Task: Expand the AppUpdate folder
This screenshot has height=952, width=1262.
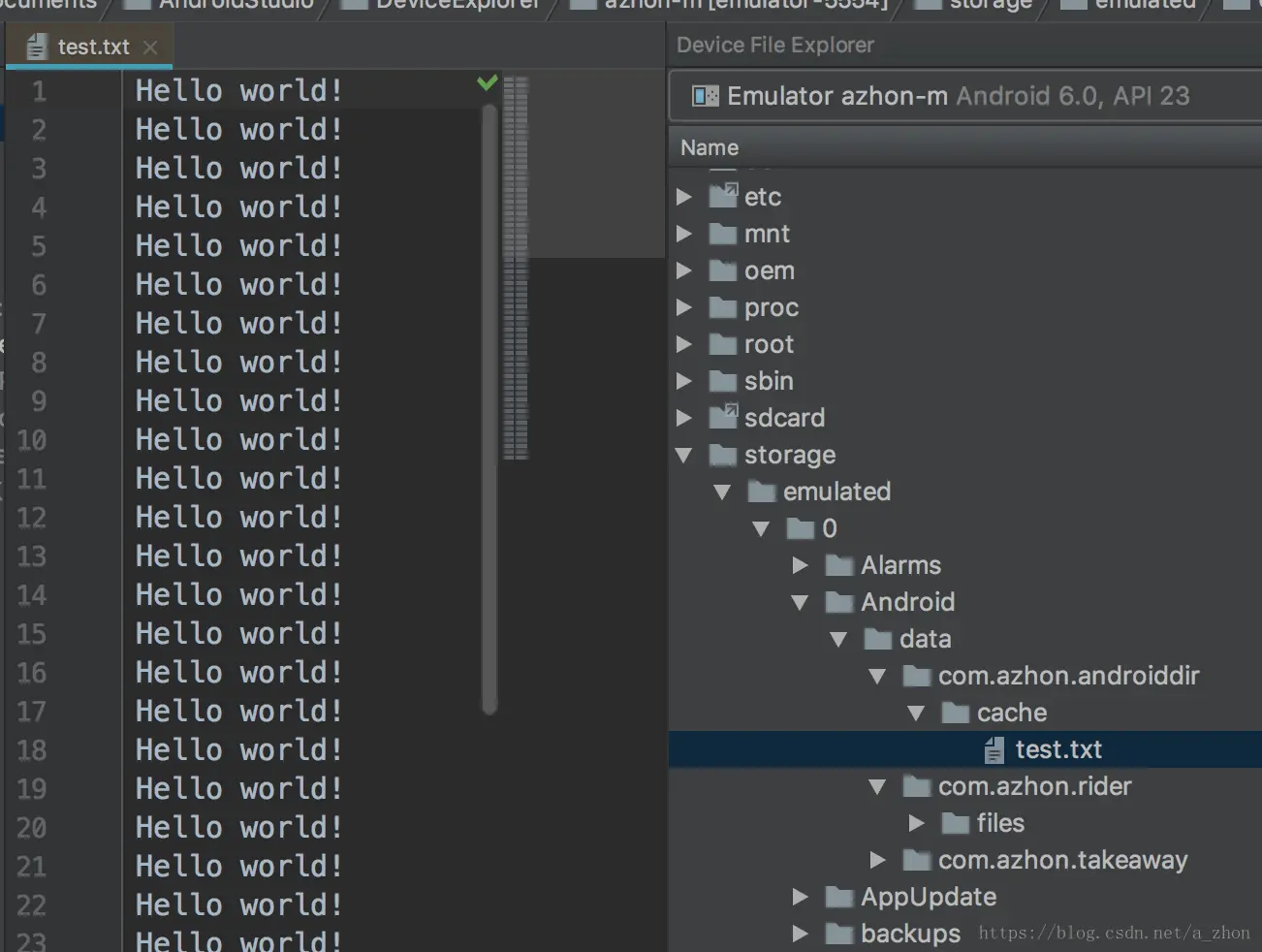Action: tap(801, 897)
